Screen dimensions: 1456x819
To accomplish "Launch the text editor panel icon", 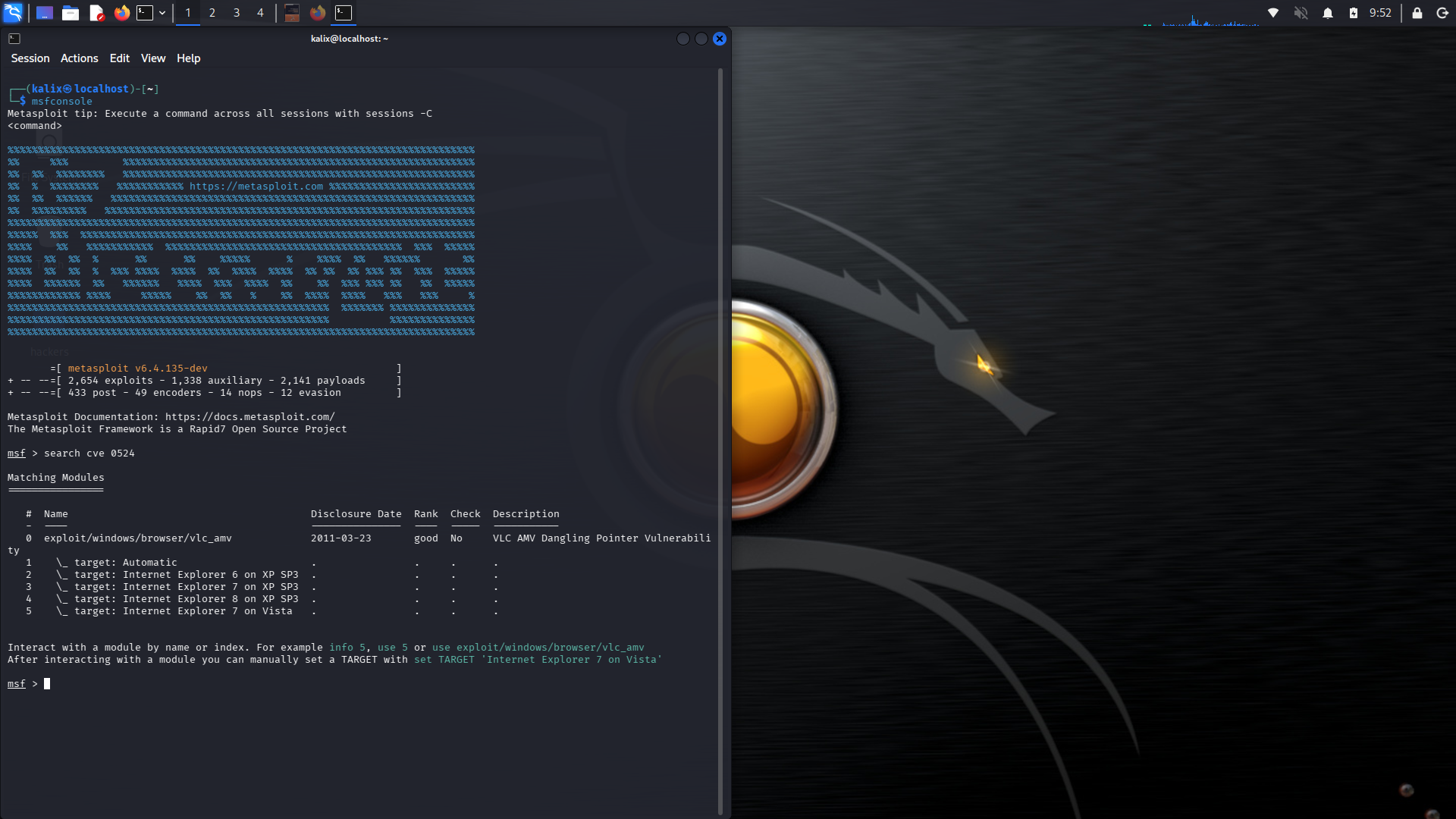I will point(96,13).
